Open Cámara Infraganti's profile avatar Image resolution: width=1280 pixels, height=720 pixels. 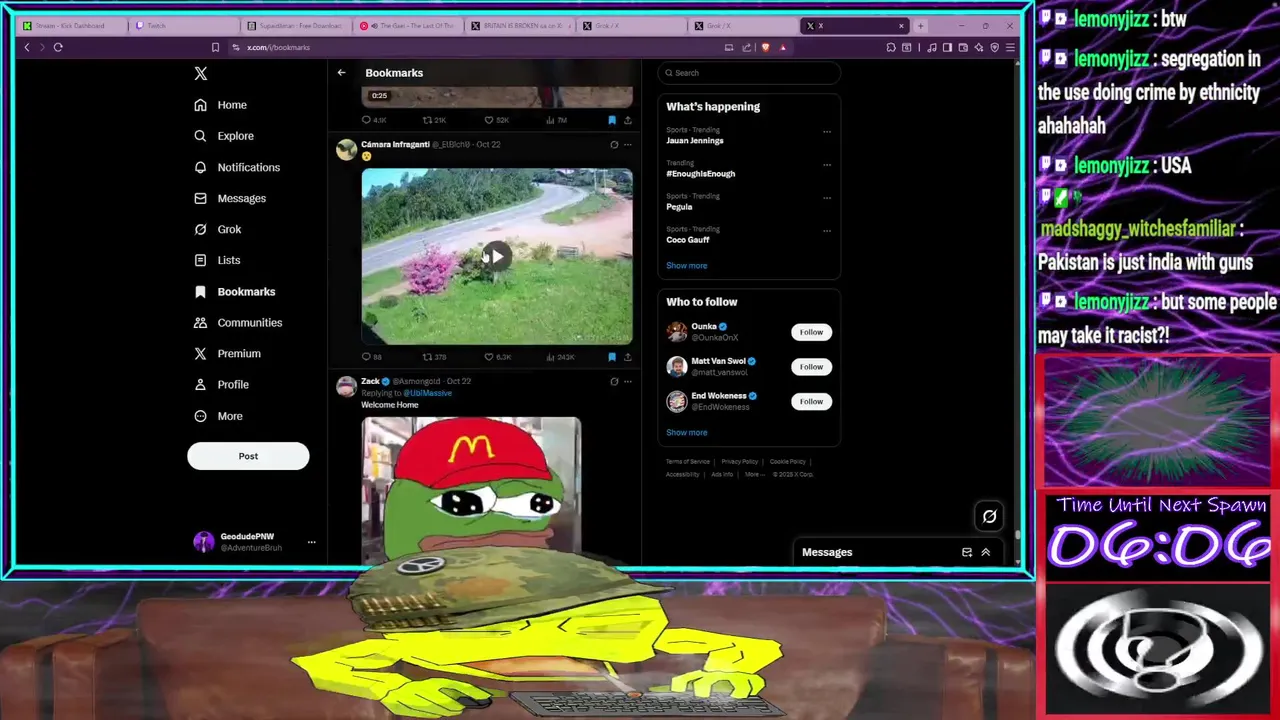[x=346, y=150]
